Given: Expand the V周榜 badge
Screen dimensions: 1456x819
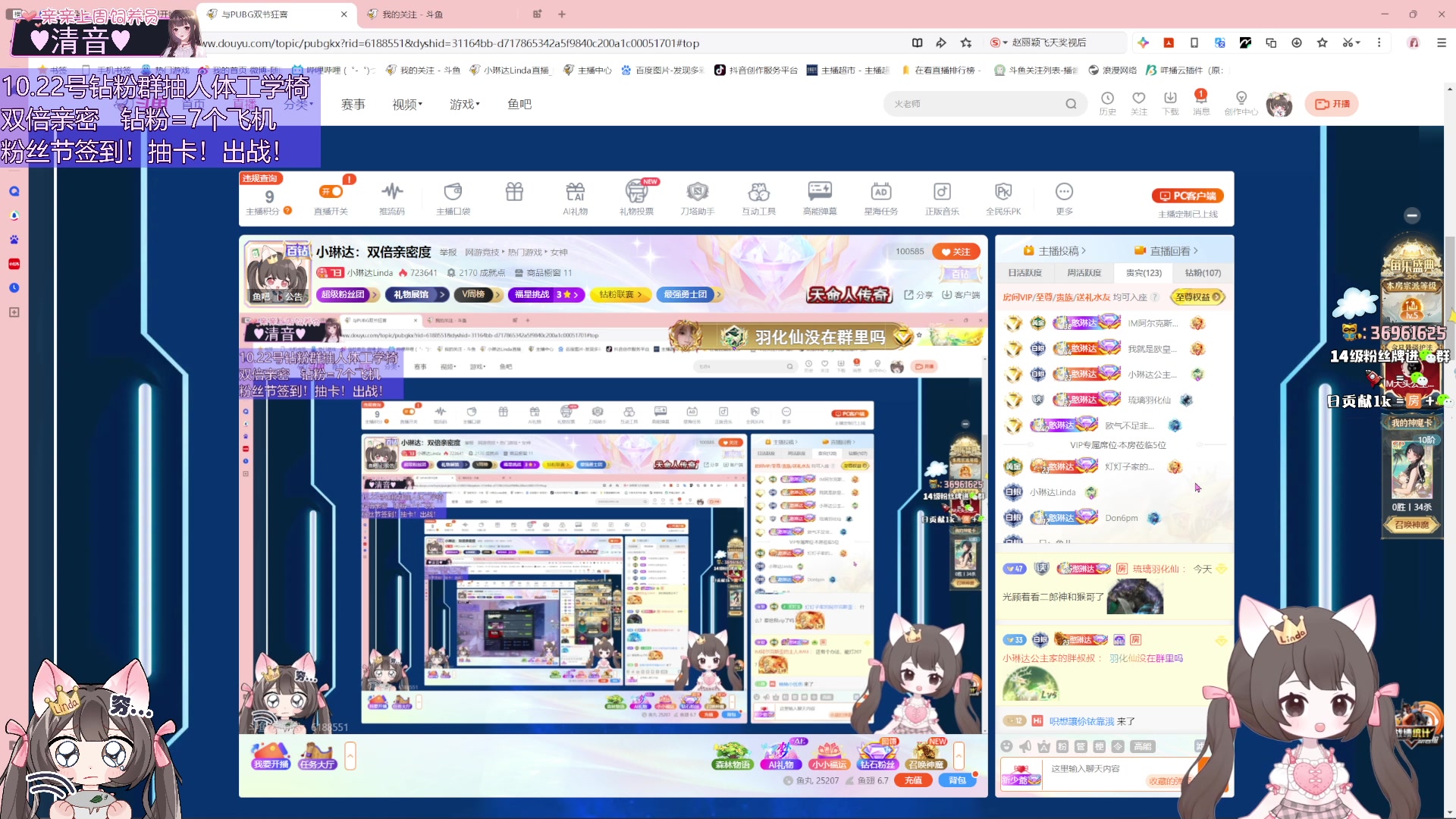Looking at the screenshot, I should click(478, 294).
